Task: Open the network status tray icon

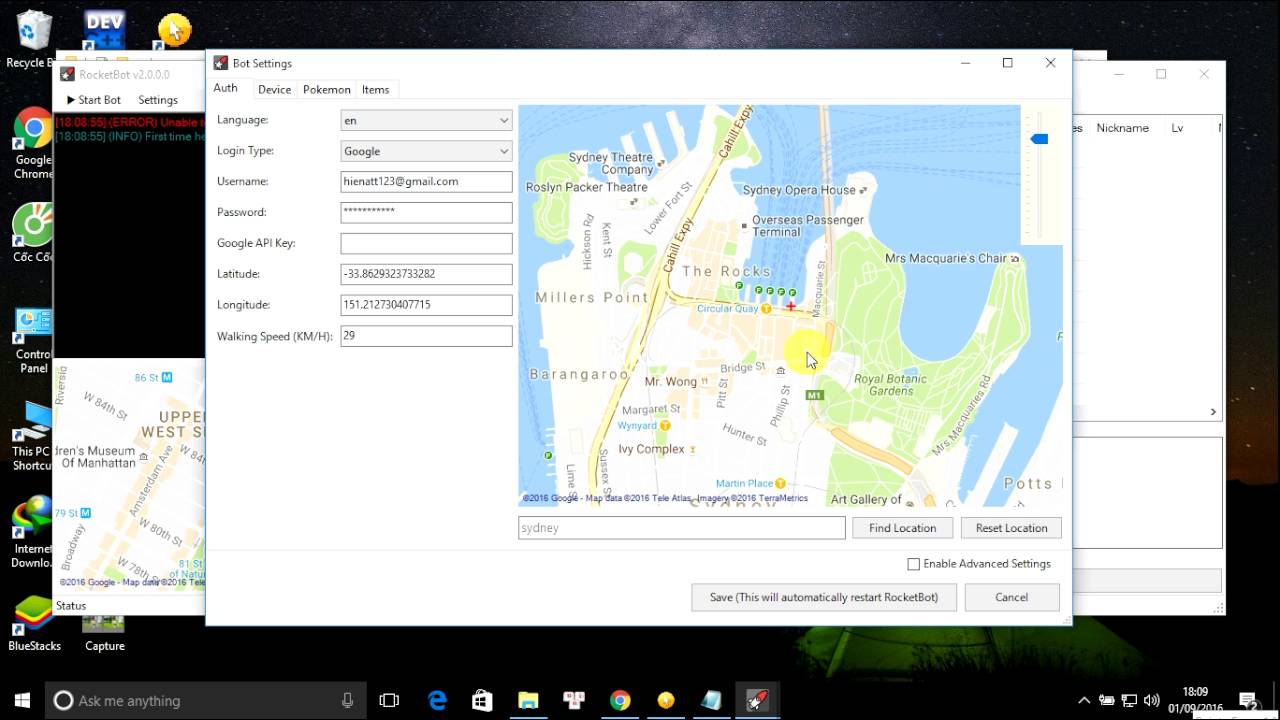Action: 1129,700
